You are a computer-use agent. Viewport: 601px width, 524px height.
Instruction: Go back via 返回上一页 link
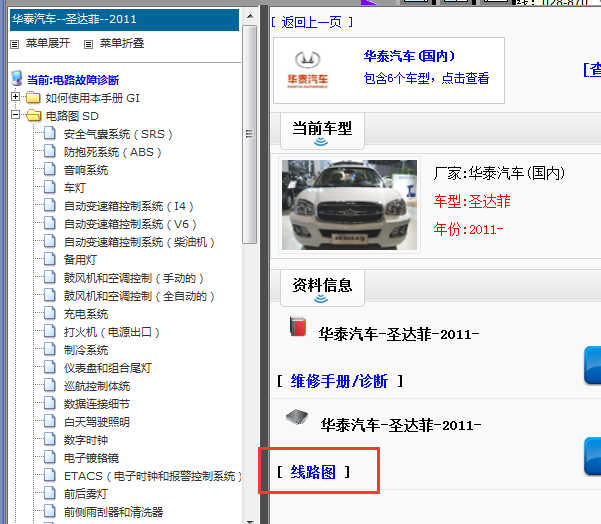[x=312, y=22]
